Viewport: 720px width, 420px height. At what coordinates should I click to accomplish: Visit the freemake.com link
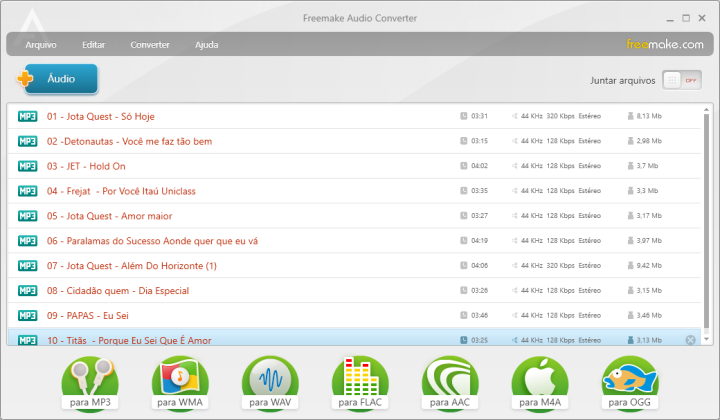click(665, 45)
